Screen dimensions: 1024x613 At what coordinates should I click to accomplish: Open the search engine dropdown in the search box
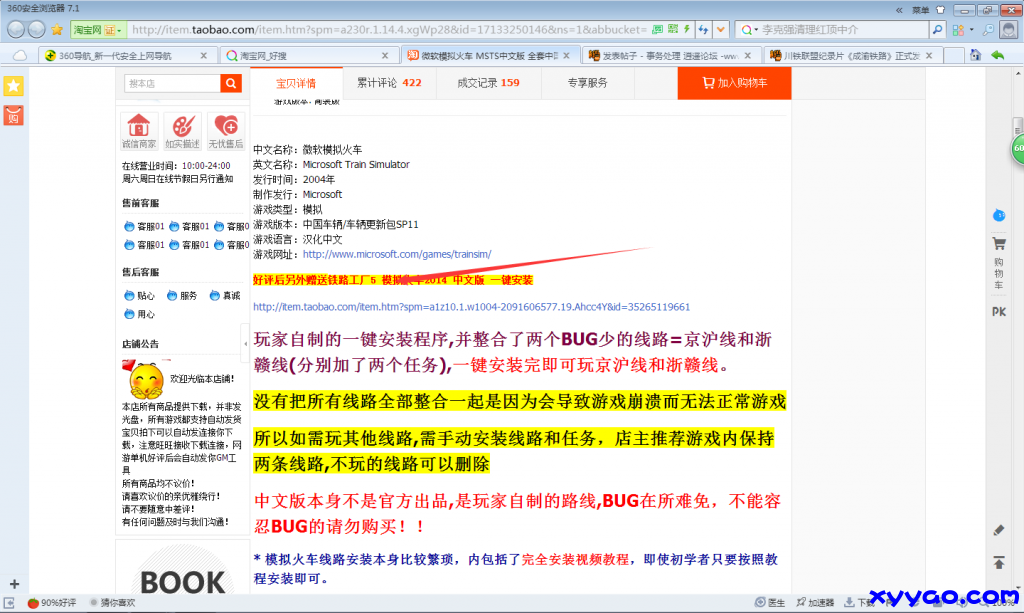click(756, 29)
